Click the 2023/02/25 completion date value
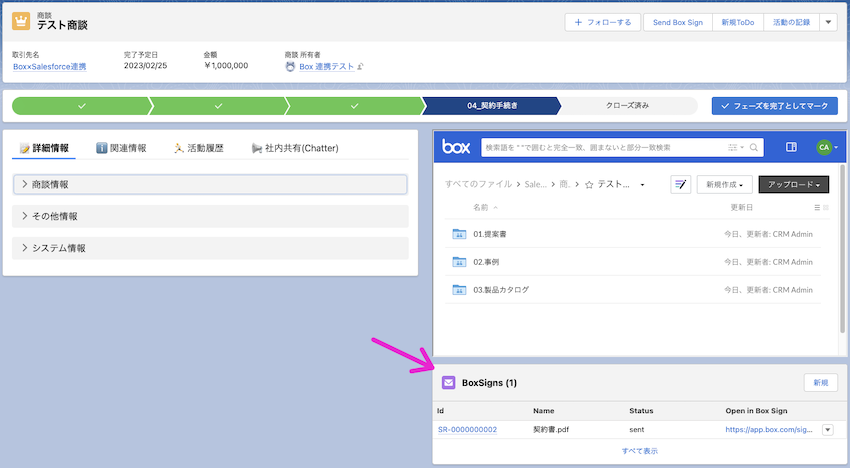 [x=145, y=66]
